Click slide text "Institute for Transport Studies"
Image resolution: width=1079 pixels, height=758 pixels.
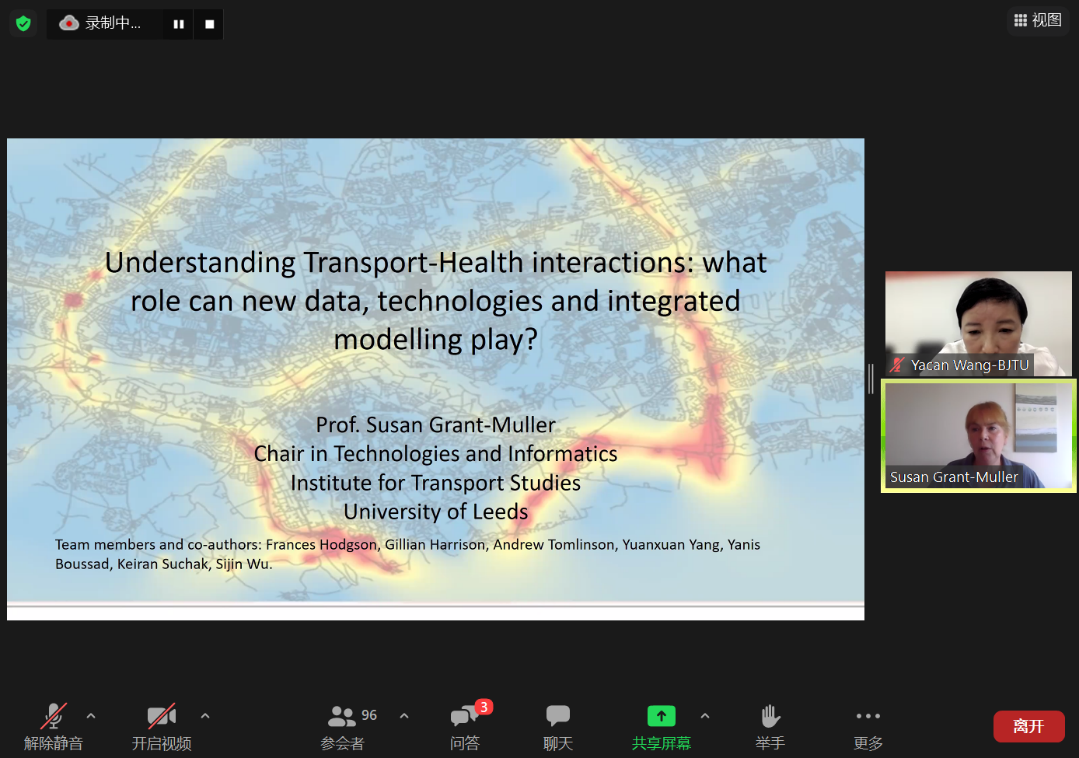point(436,483)
